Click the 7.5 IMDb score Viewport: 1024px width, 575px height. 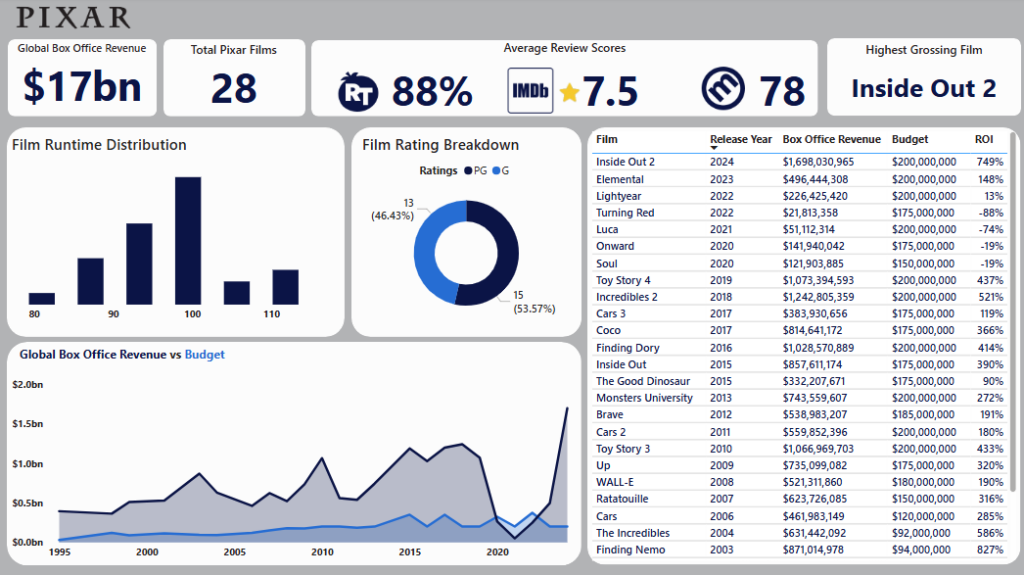point(610,91)
